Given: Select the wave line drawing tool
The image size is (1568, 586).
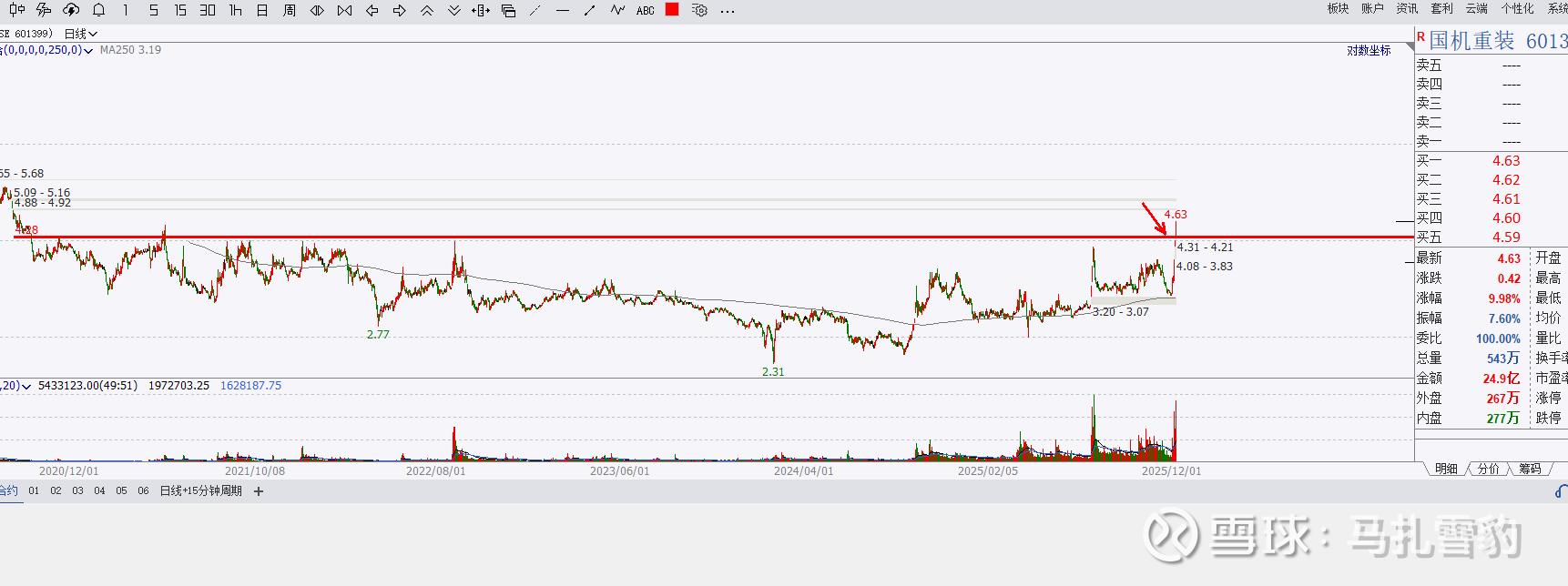Looking at the screenshot, I should [x=617, y=10].
